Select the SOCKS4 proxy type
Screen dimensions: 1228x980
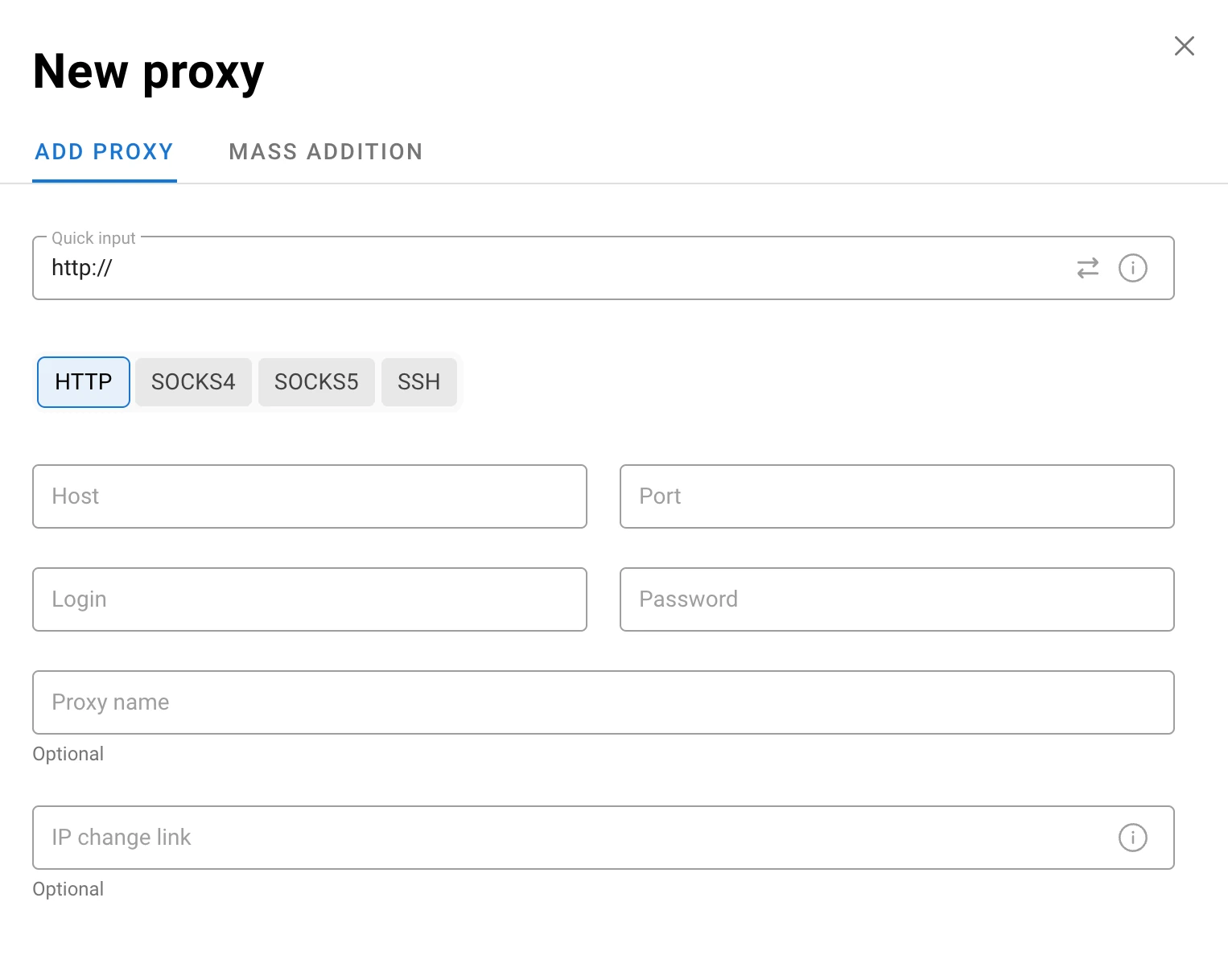click(193, 382)
